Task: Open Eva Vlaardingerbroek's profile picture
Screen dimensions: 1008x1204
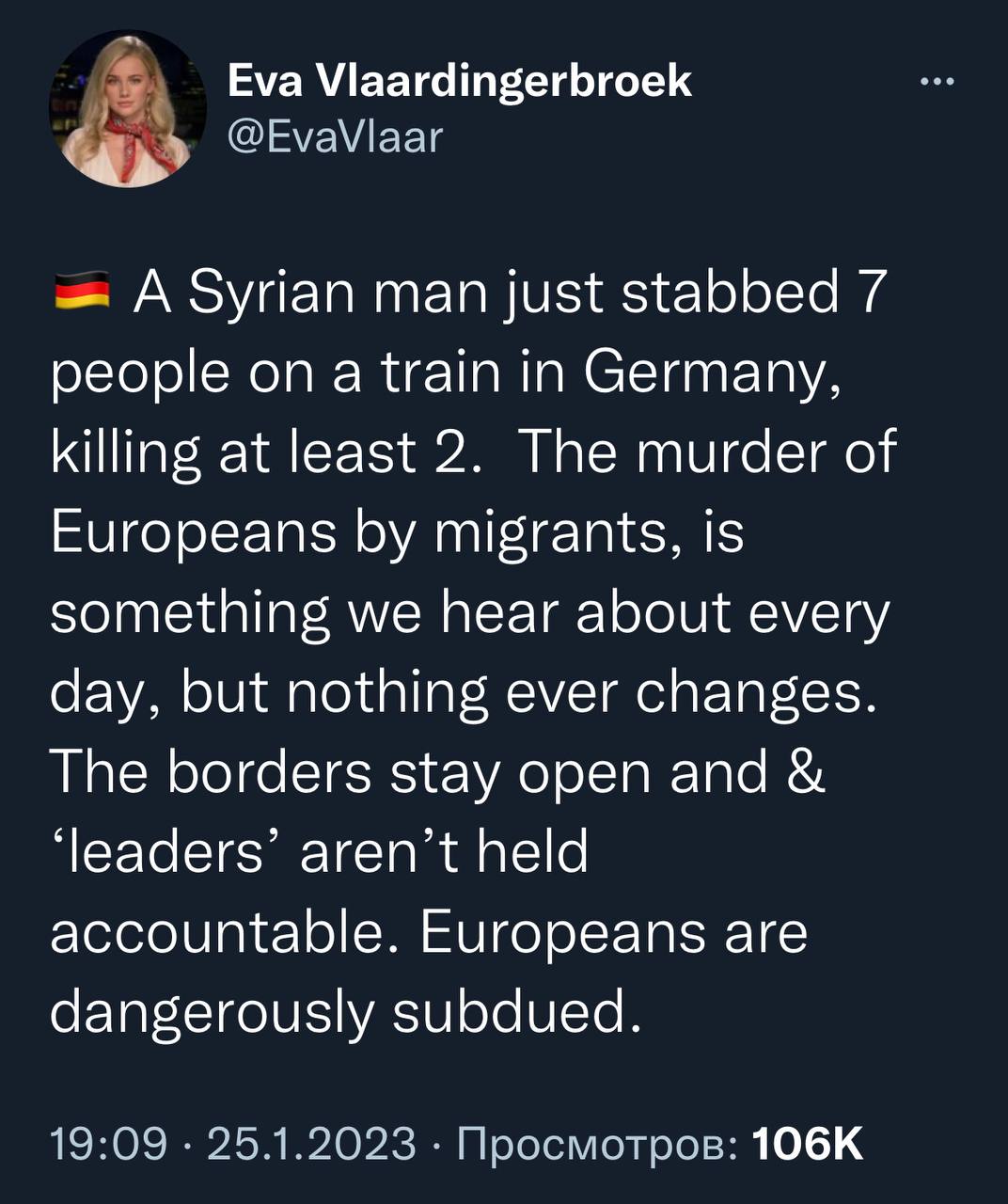Action: click(127, 108)
